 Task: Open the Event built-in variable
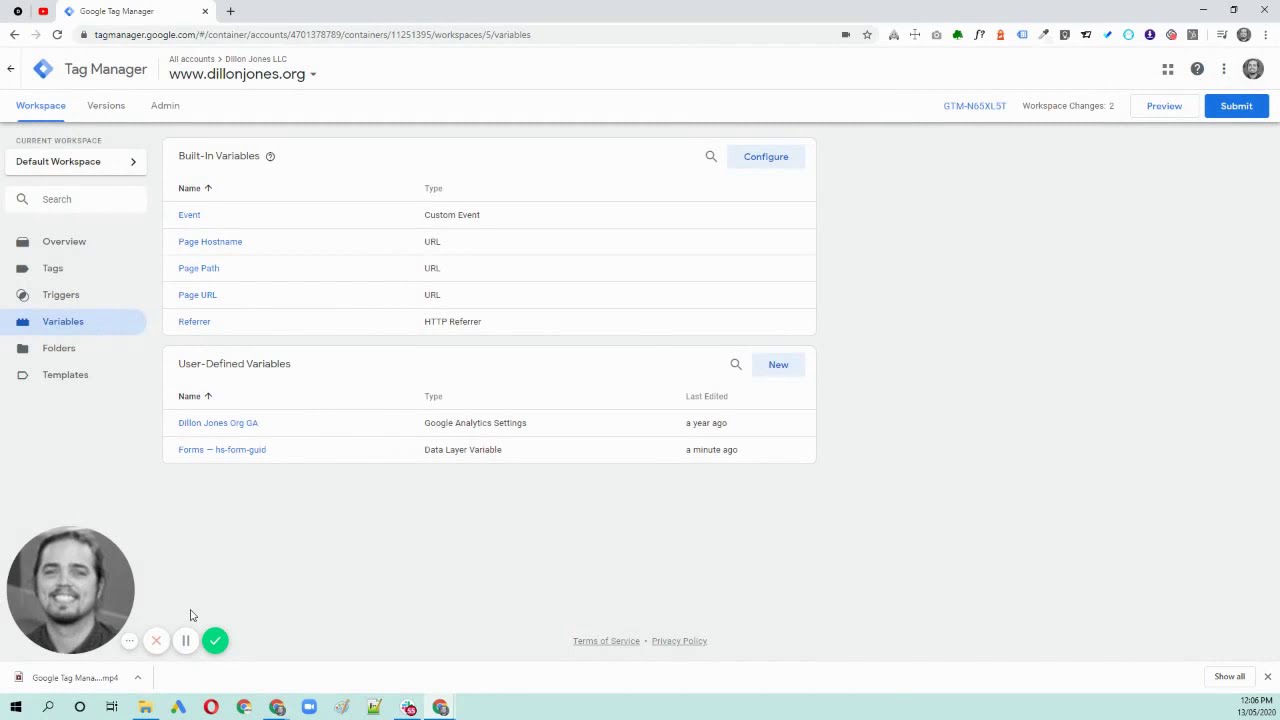pos(189,215)
